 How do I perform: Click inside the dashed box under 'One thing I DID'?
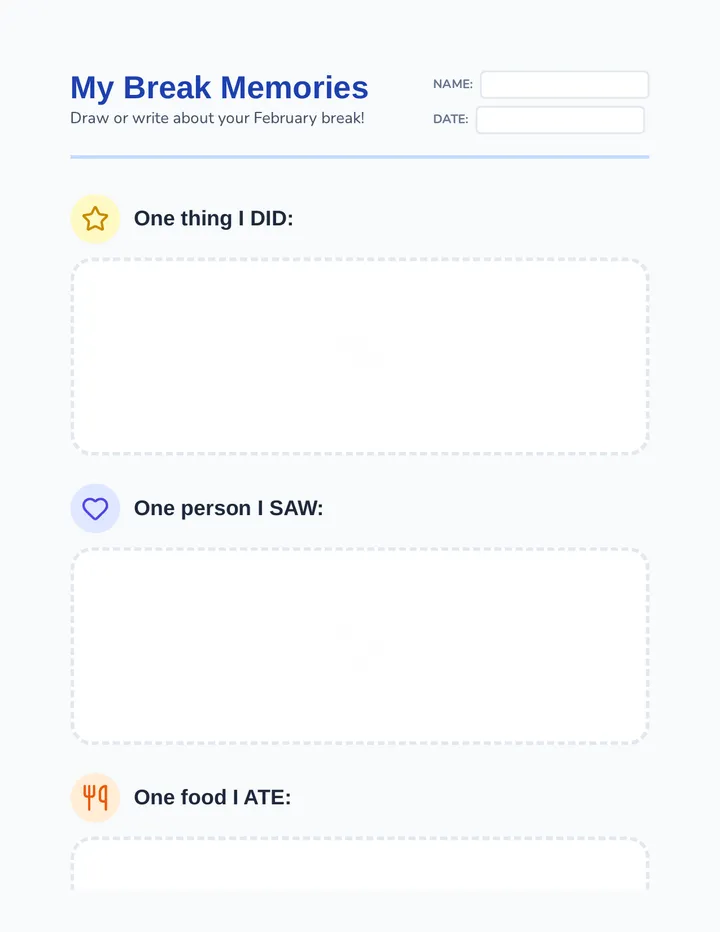click(x=360, y=357)
